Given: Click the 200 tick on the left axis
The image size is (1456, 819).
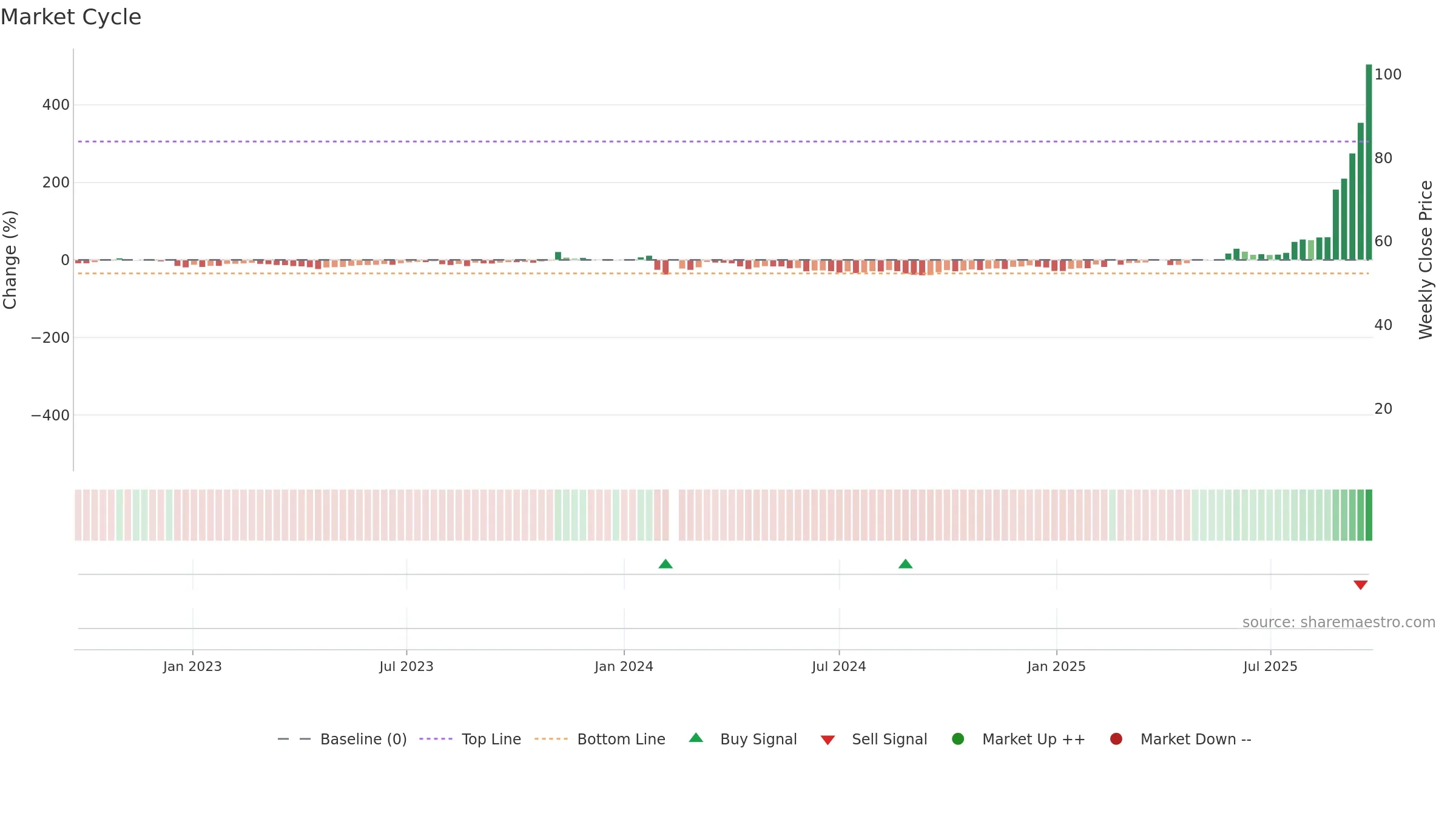Looking at the screenshot, I should [56, 183].
